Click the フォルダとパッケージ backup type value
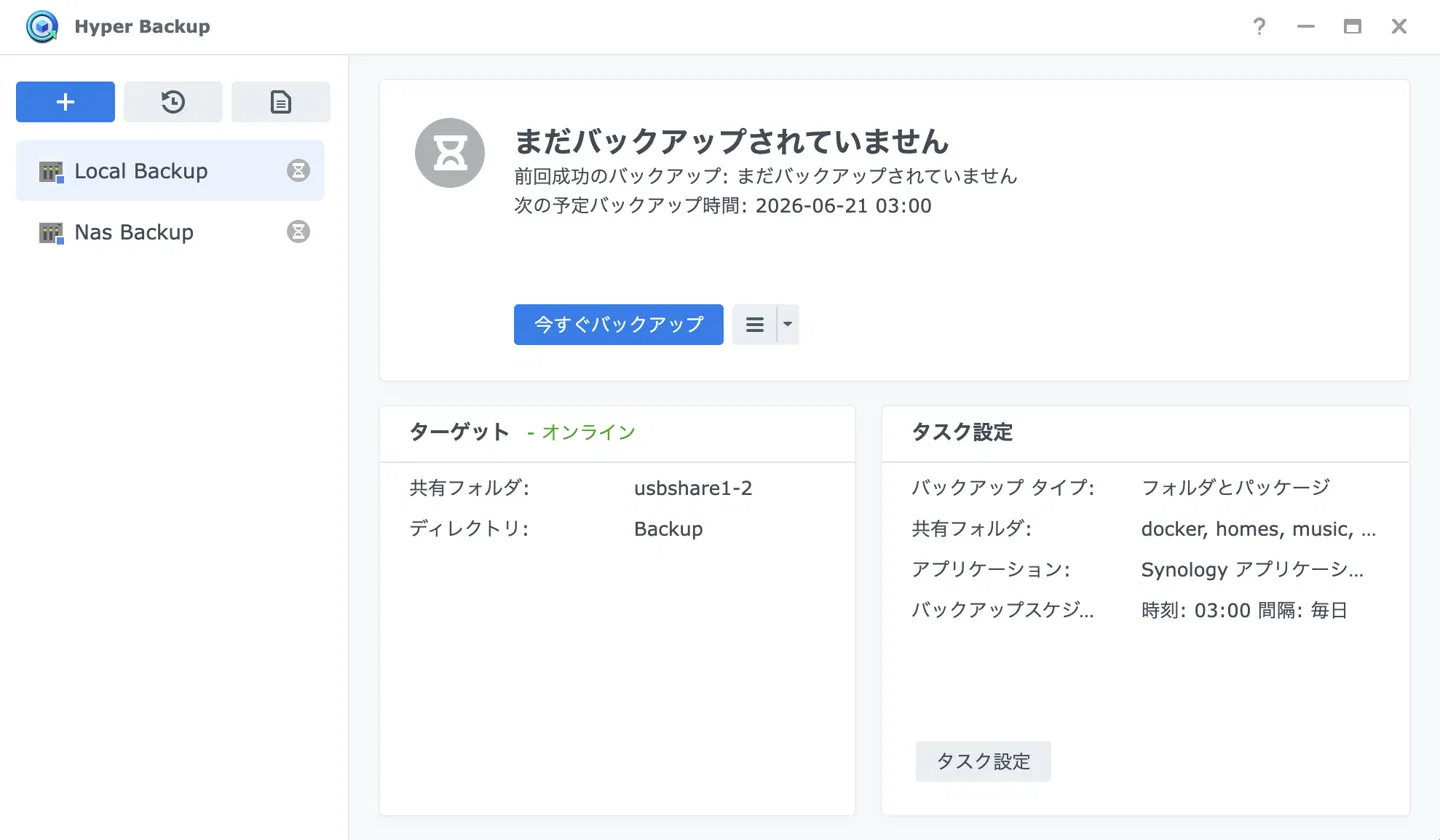This screenshot has height=840, width=1440. click(x=1235, y=488)
